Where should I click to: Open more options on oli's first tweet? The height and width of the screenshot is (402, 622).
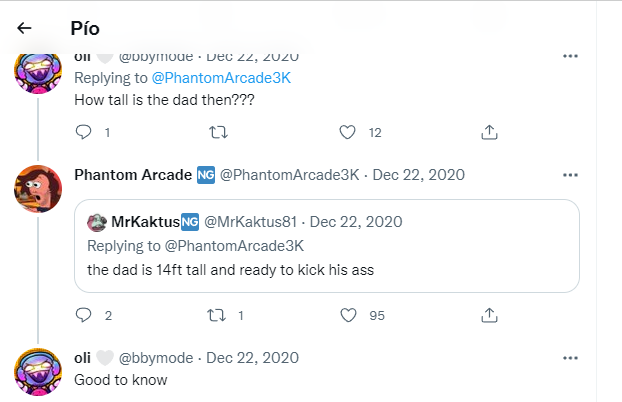click(x=570, y=56)
